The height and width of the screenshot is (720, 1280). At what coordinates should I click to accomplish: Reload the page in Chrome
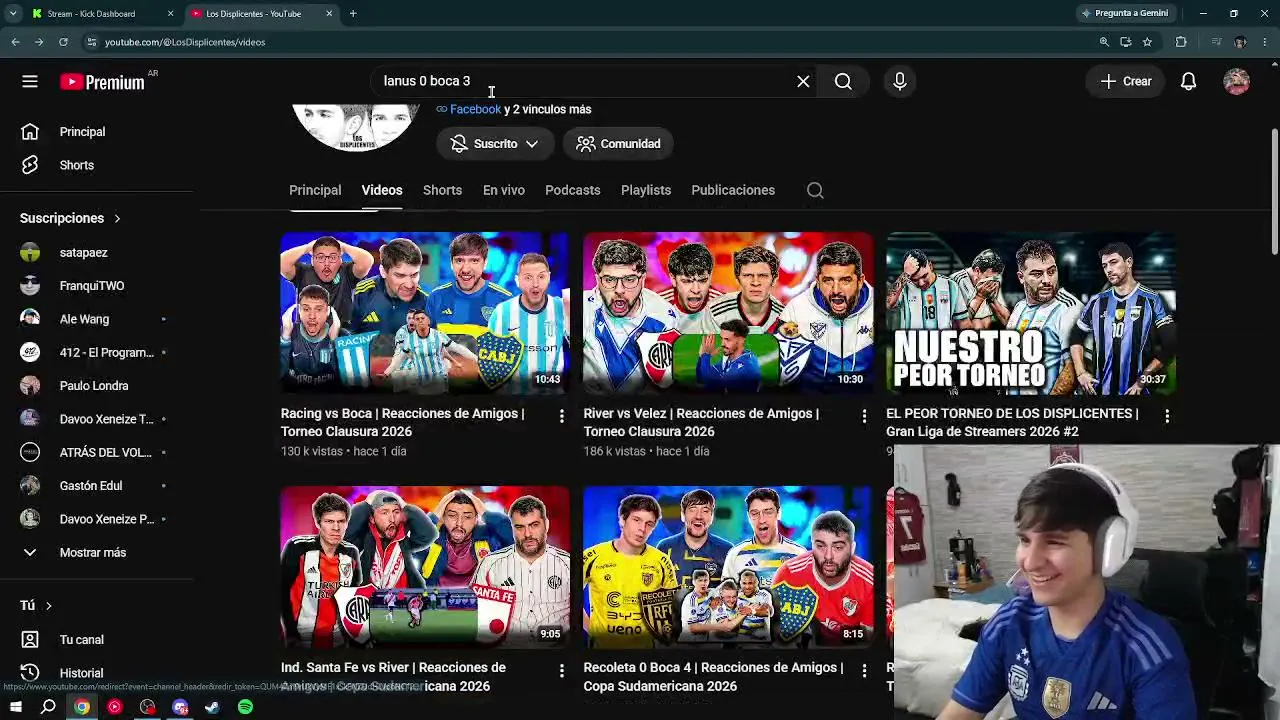(63, 42)
